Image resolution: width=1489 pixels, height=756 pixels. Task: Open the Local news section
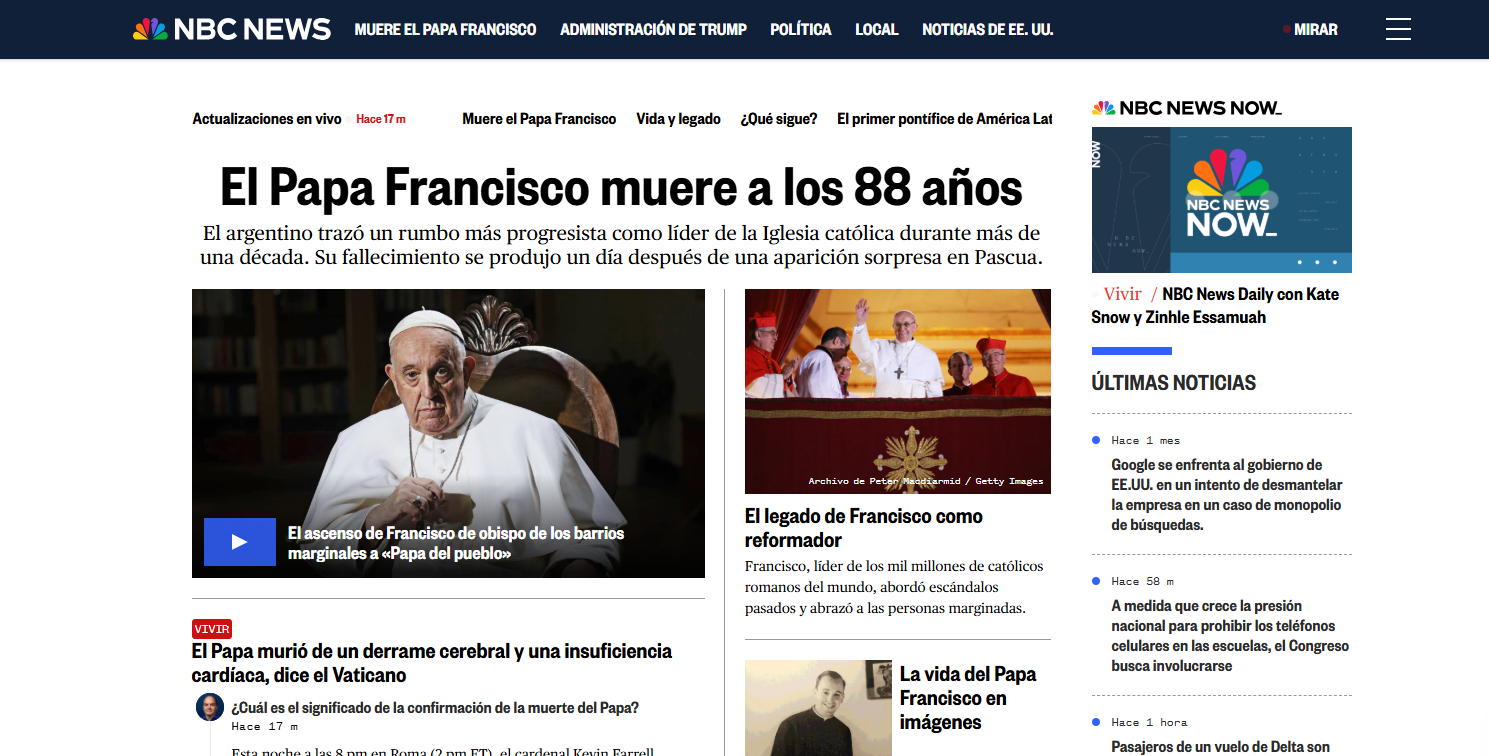coord(876,29)
